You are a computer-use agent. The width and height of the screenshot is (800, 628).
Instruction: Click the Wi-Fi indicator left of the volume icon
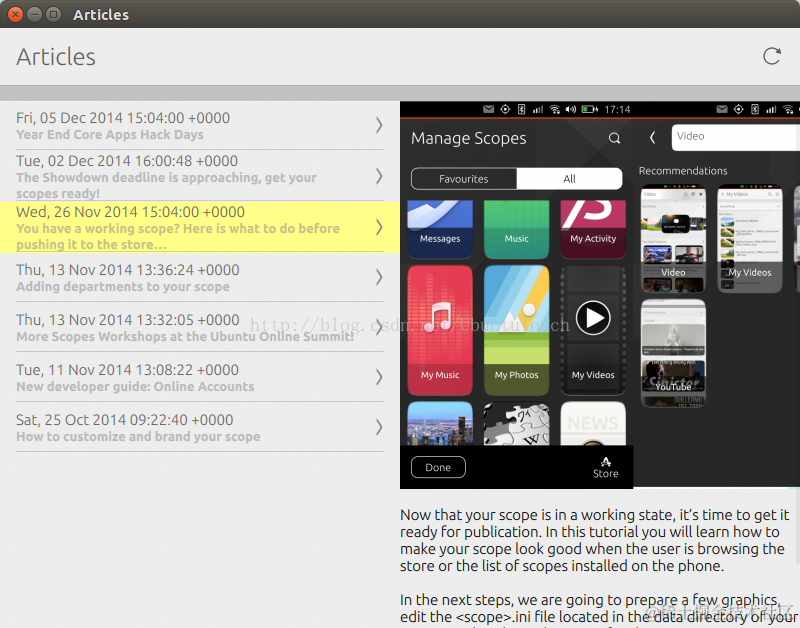pyautogui.click(x=555, y=109)
